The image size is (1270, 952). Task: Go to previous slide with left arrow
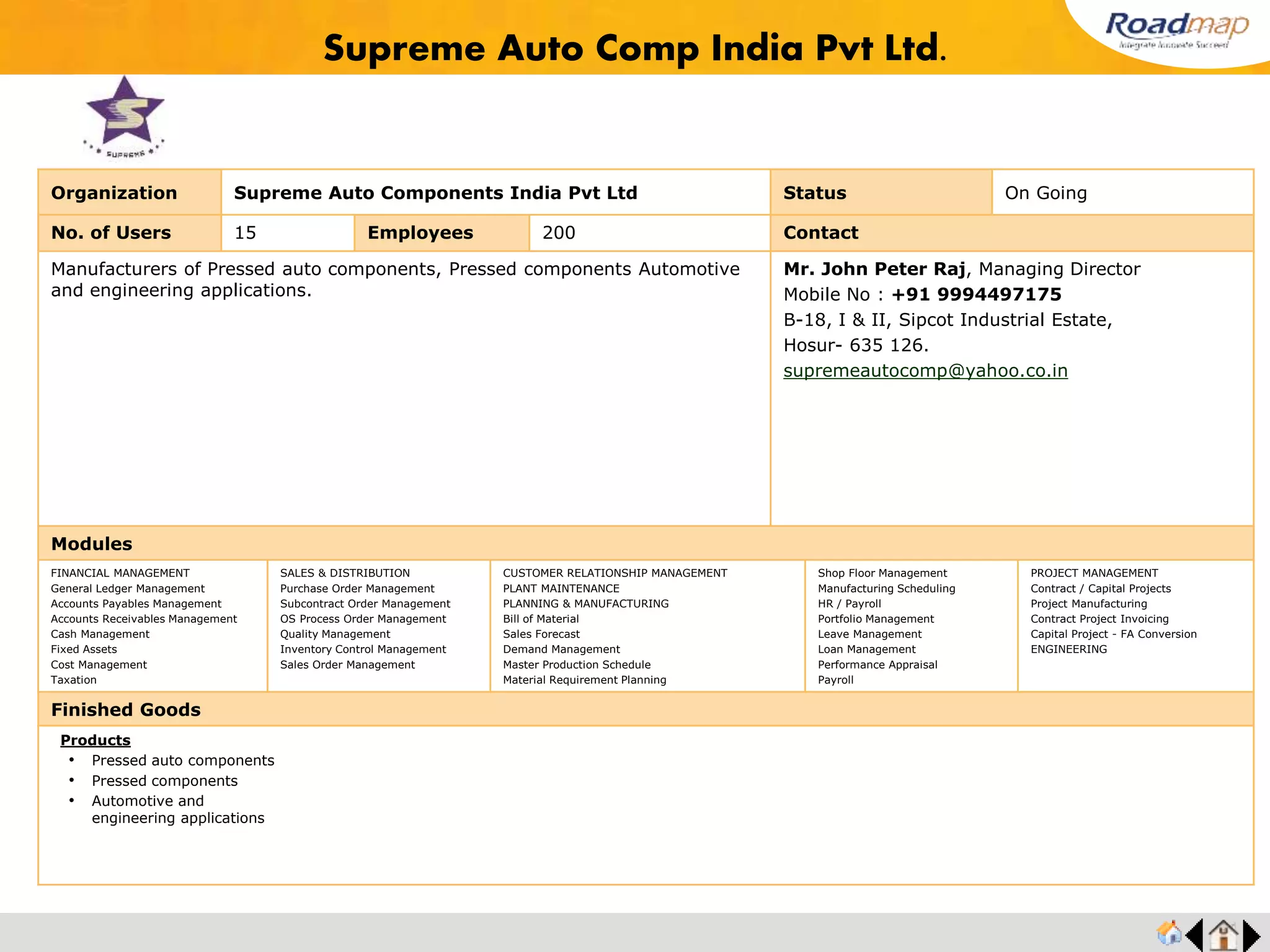pyautogui.click(x=1194, y=935)
